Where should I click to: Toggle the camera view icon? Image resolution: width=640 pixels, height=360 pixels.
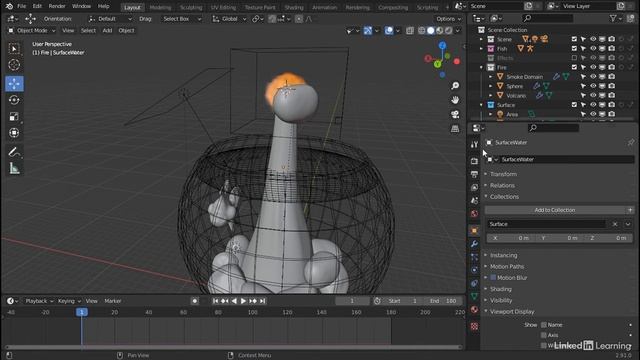point(455,114)
